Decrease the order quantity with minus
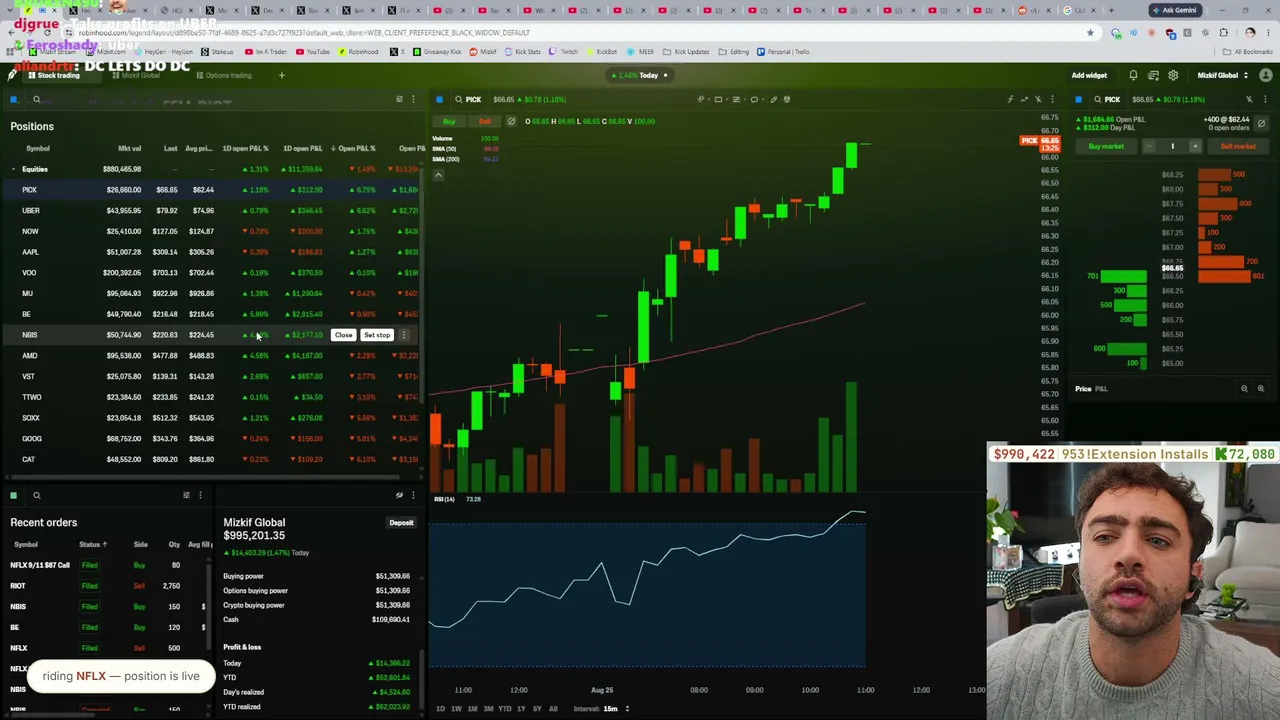The height and width of the screenshot is (720, 1280). tap(1150, 146)
